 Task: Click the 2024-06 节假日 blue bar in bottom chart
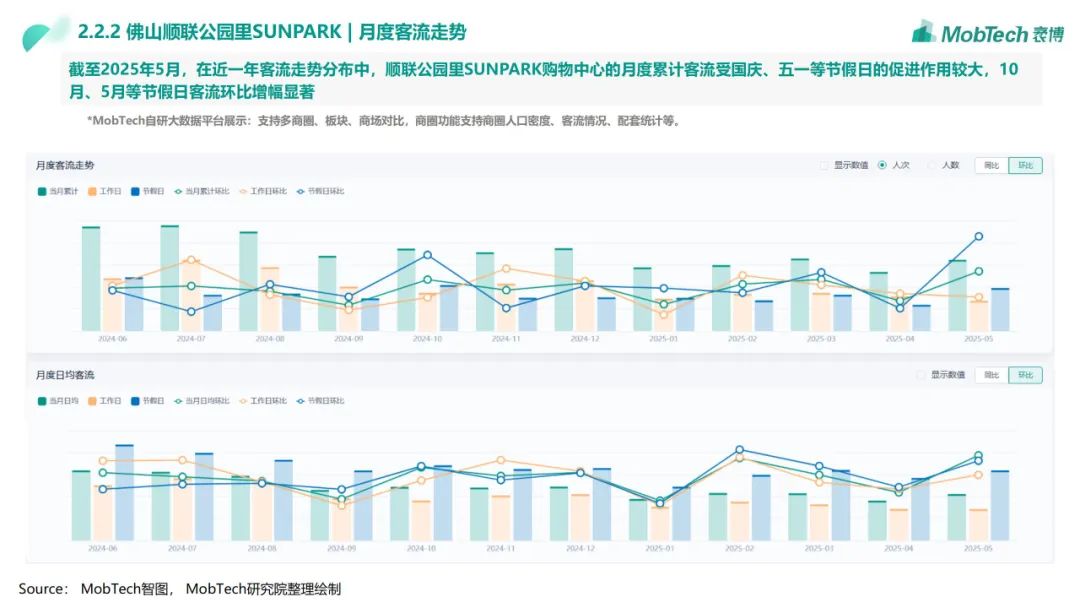pyautogui.click(x=125, y=492)
